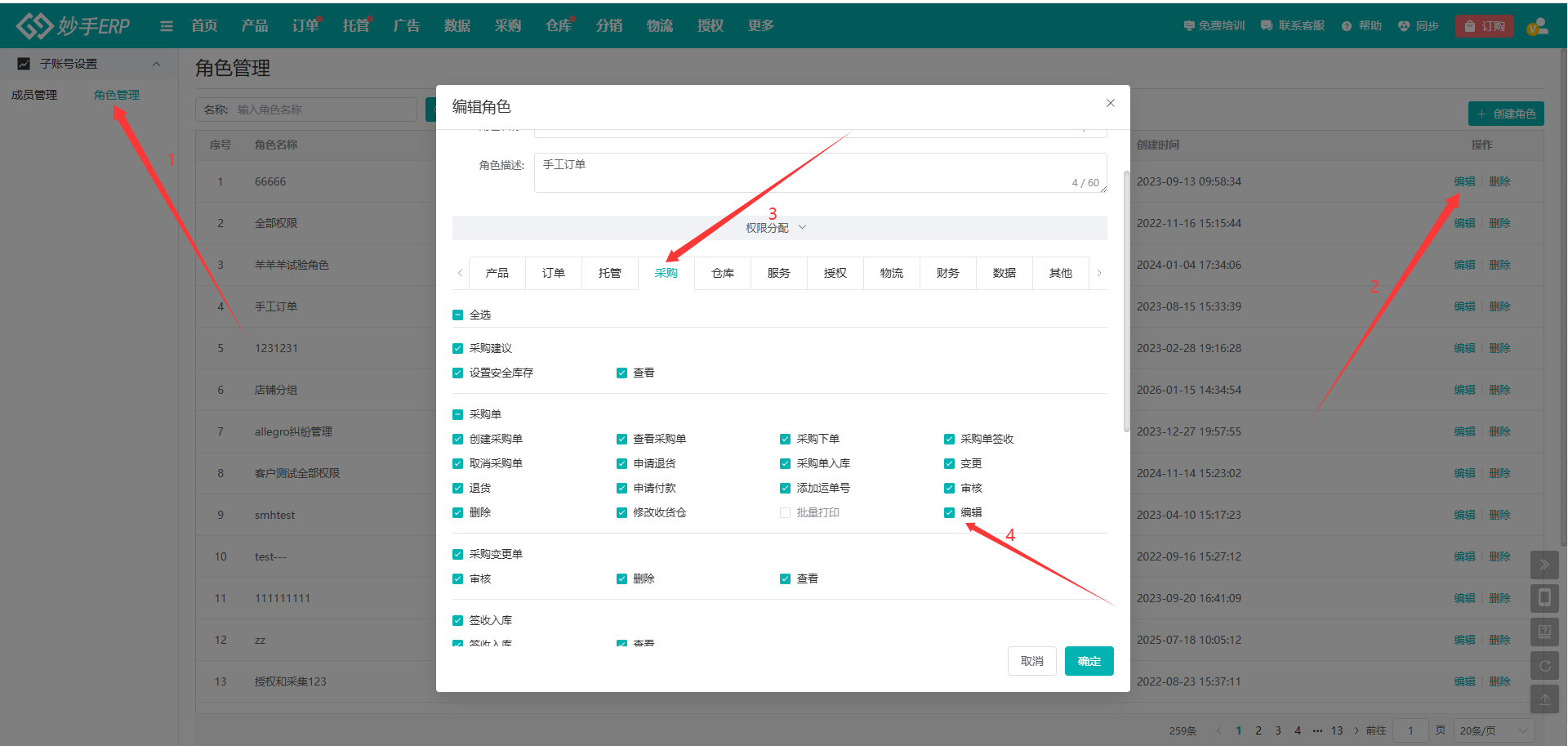Click the 同步 sync icon
Image resolution: width=1568 pixels, height=746 pixels.
1404,26
